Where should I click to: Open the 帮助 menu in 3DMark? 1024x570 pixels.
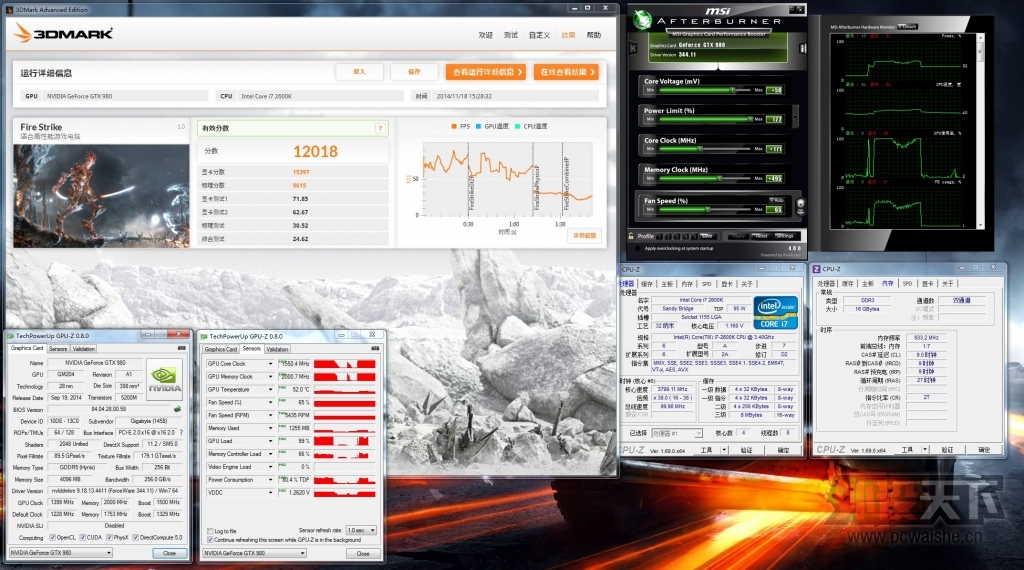click(594, 35)
